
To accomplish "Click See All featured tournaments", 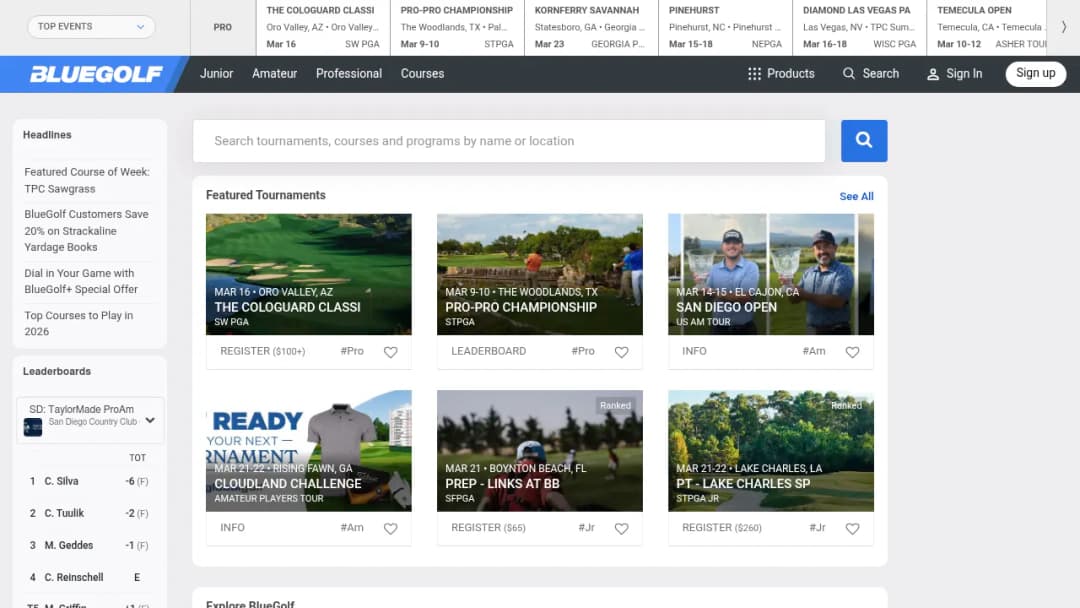I will point(856,196).
